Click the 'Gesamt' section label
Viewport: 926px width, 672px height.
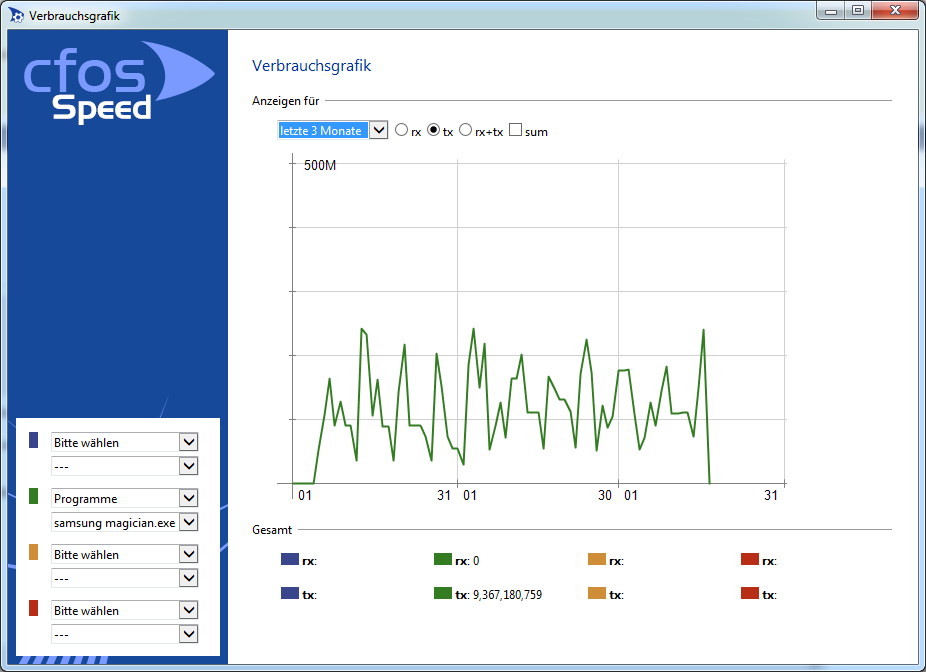point(272,530)
